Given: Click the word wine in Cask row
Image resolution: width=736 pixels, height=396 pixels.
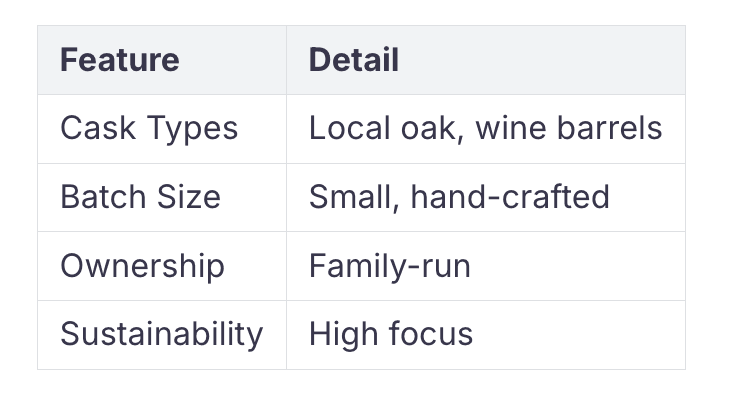Looking at the screenshot, I should click(511, 128).
